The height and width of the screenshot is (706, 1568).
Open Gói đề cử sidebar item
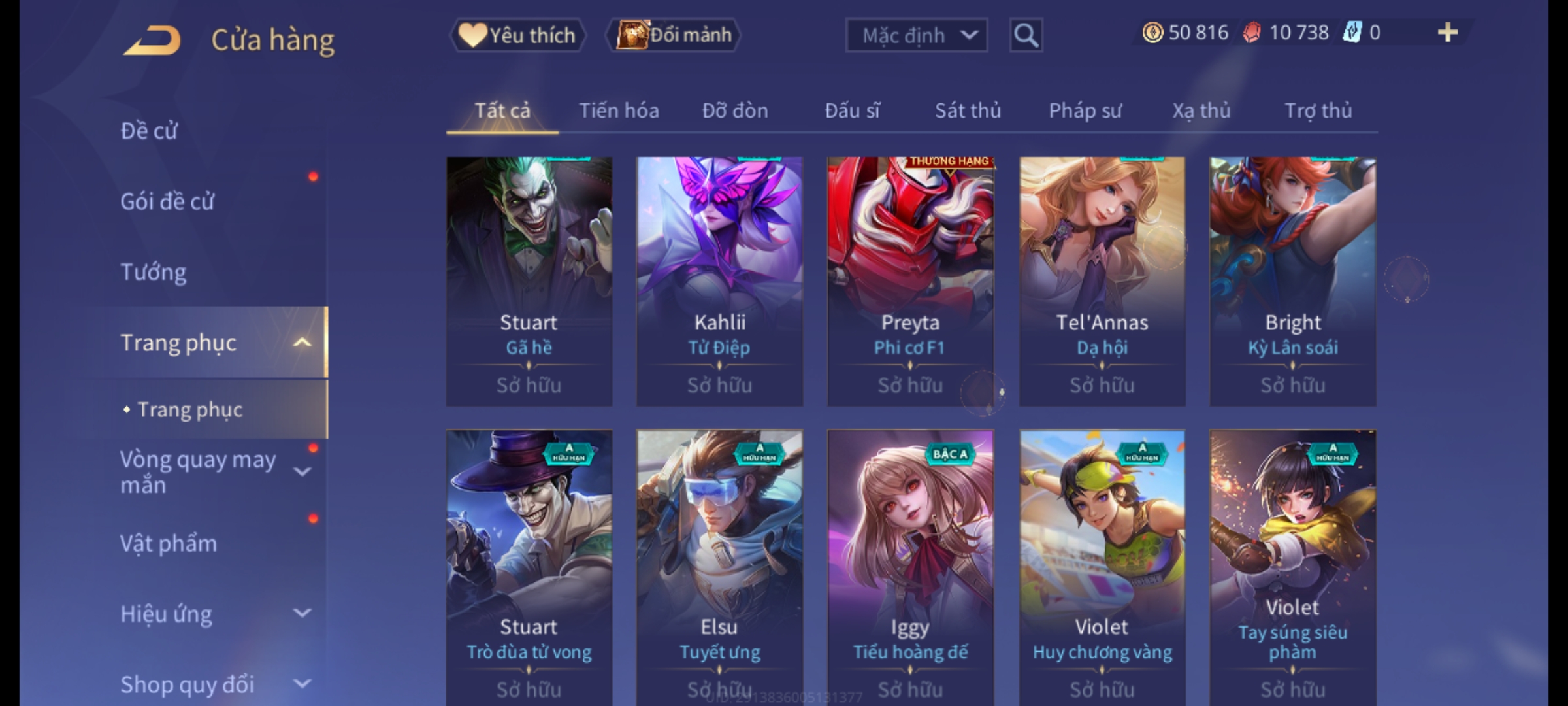click(x=167, y=201)
